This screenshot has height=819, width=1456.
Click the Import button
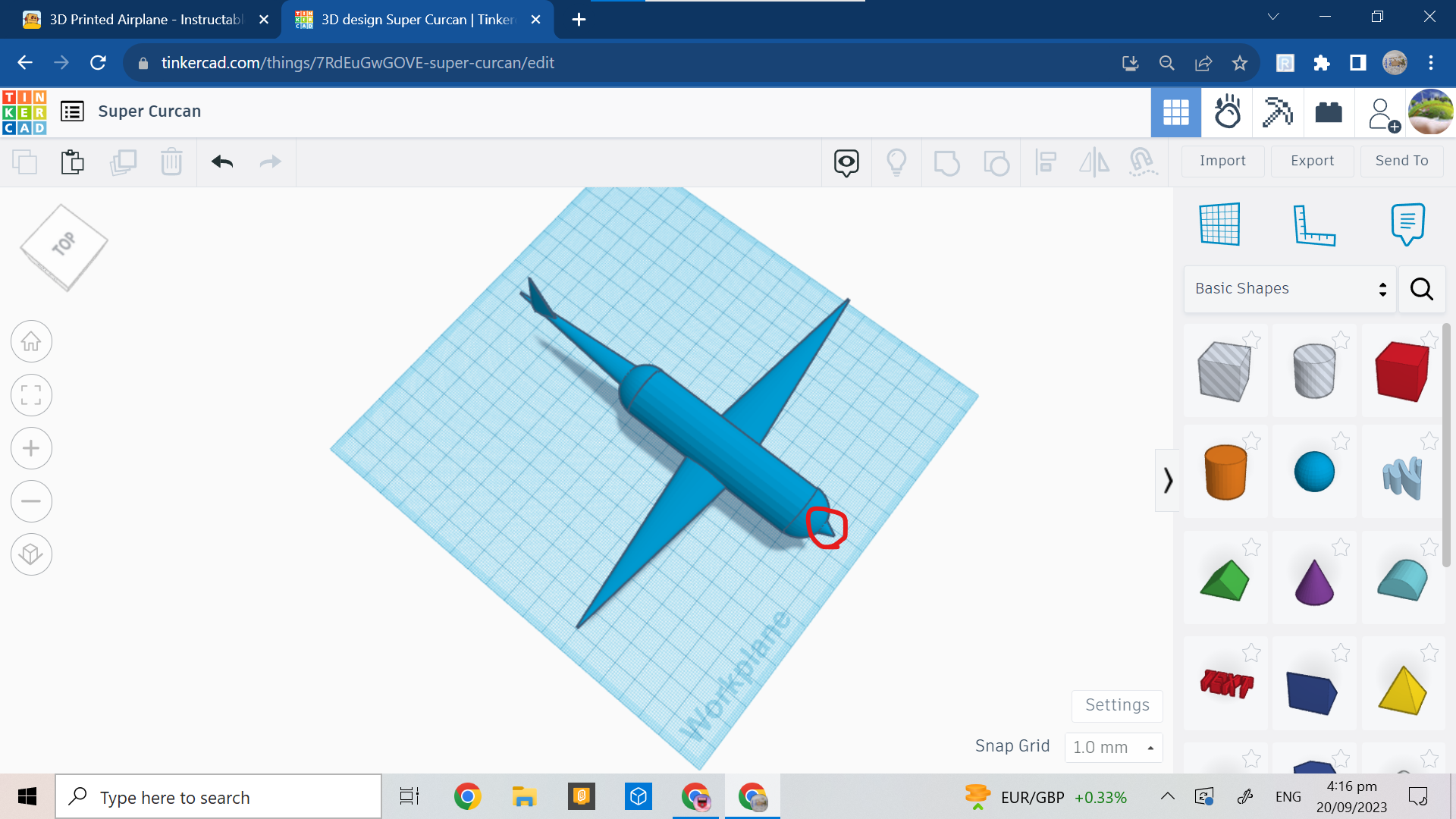click(x=1222, y=161)
